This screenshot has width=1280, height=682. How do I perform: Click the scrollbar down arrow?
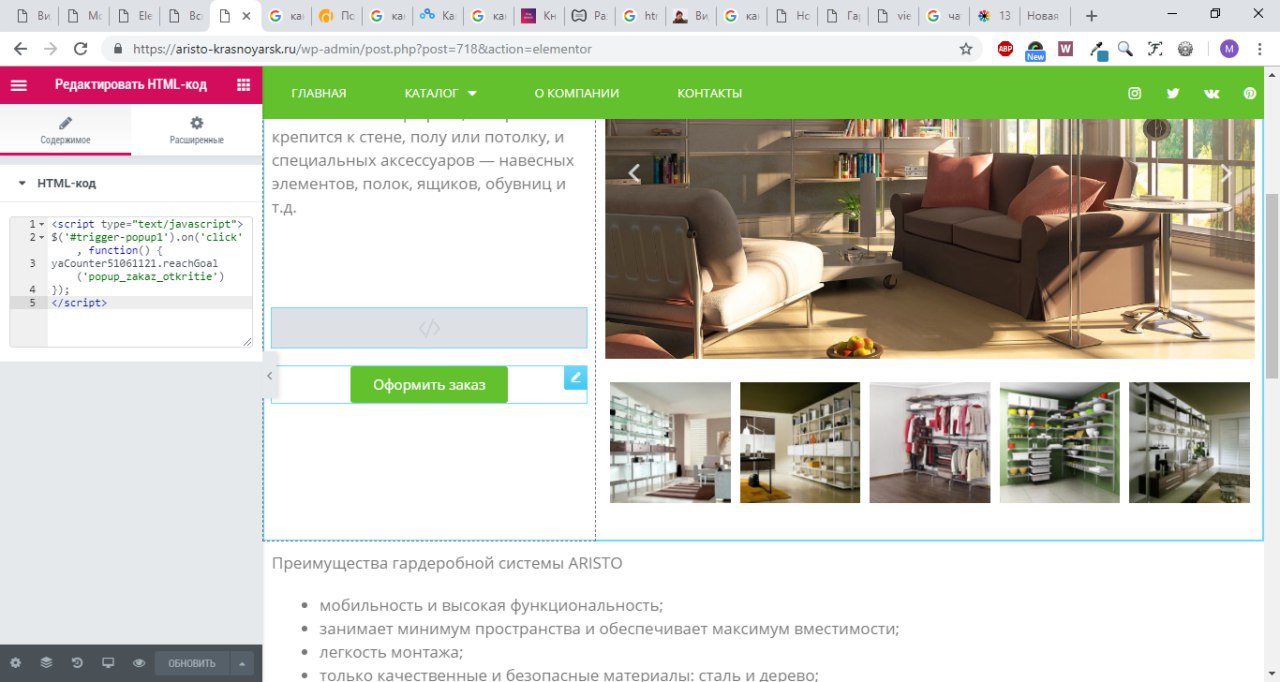[x=1271, y=673]
